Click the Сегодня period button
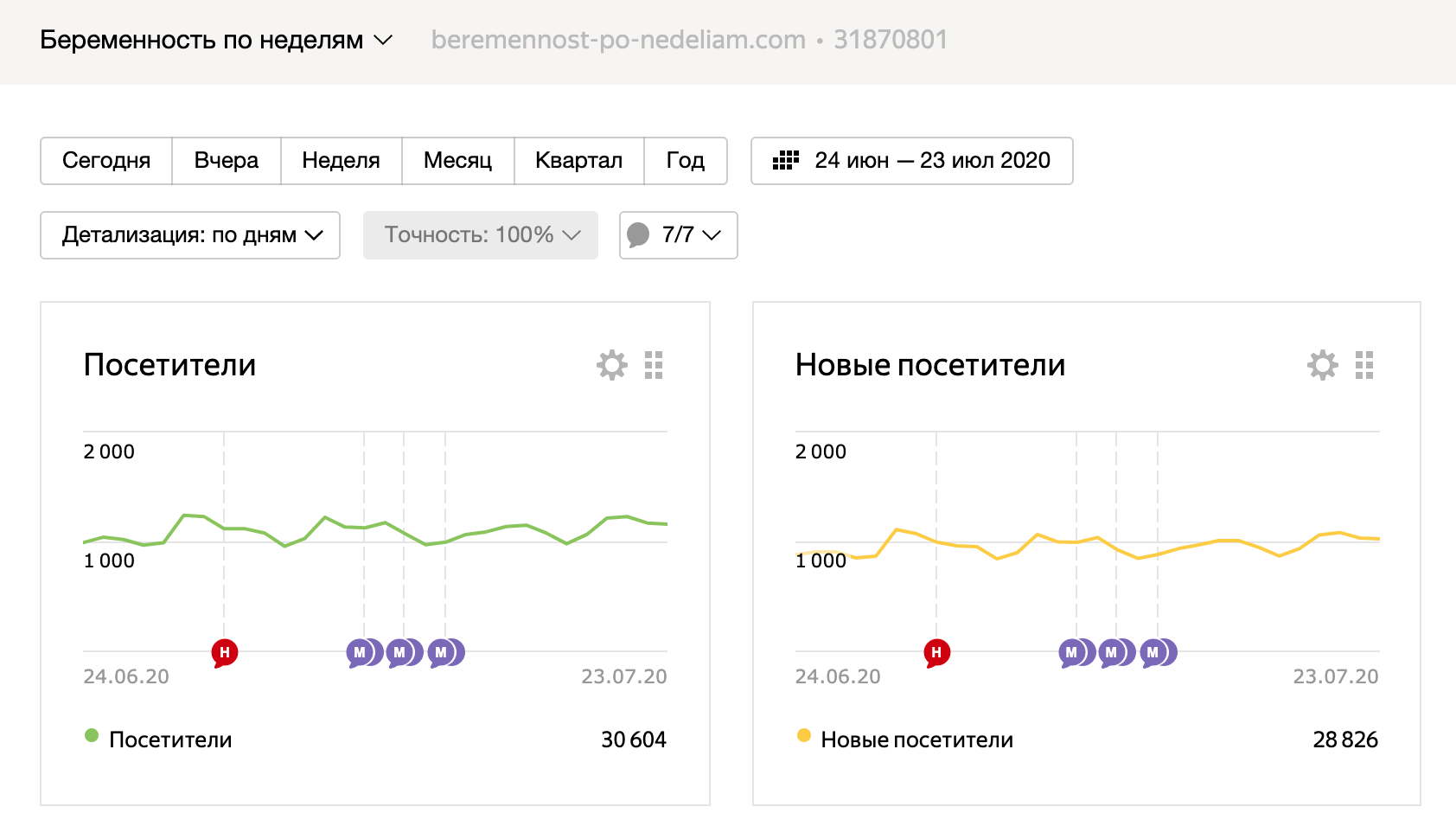This screenshot has height=839, width=1456. point(106,161)
